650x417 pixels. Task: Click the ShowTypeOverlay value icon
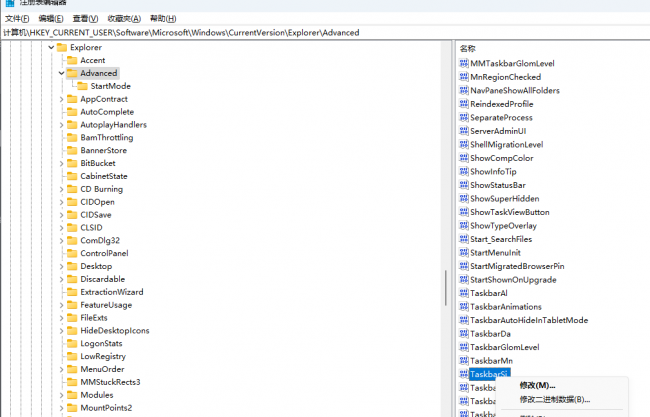tap(464, 225)
